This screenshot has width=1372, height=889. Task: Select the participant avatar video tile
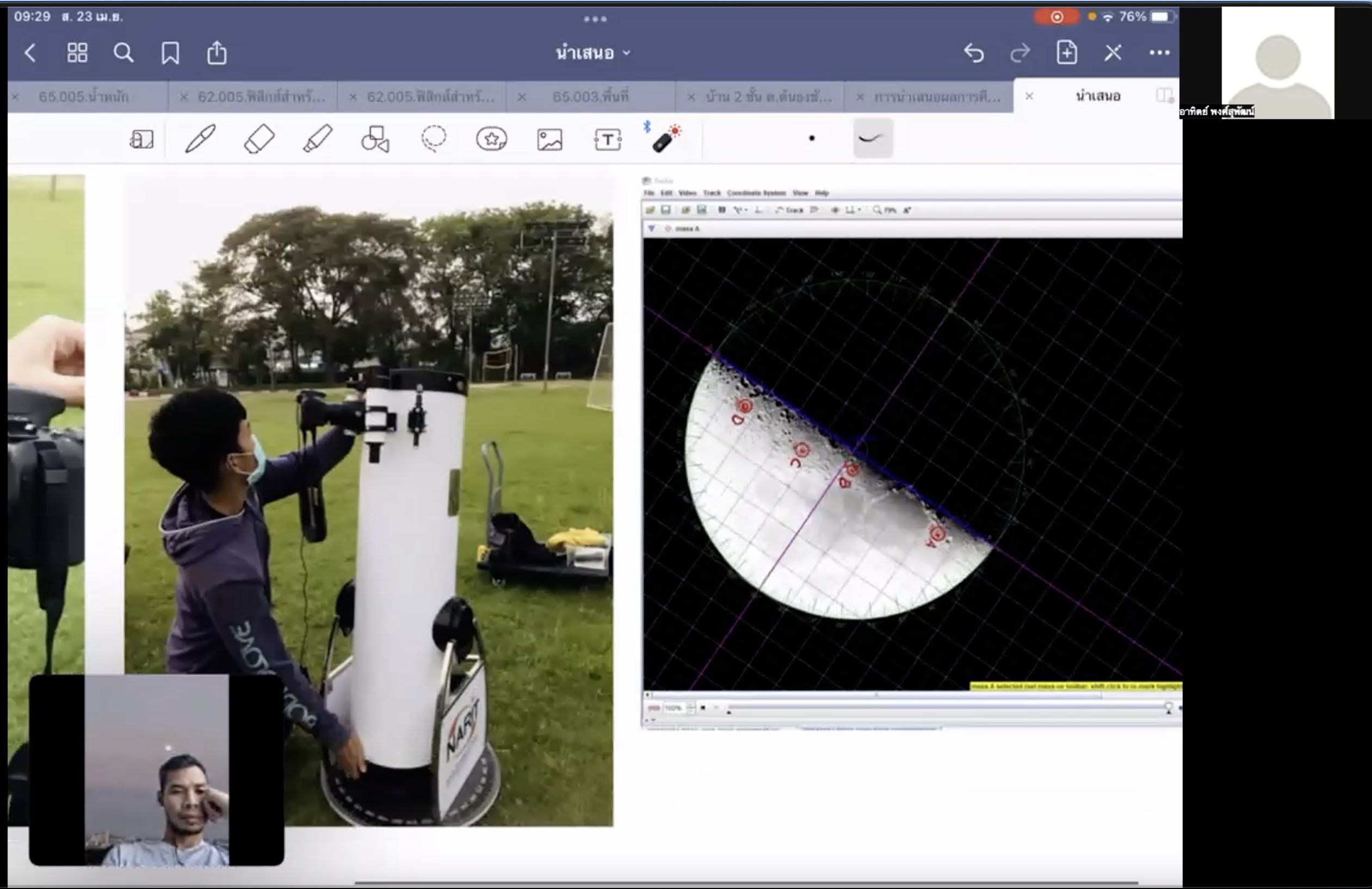[x=1277, y=62]
